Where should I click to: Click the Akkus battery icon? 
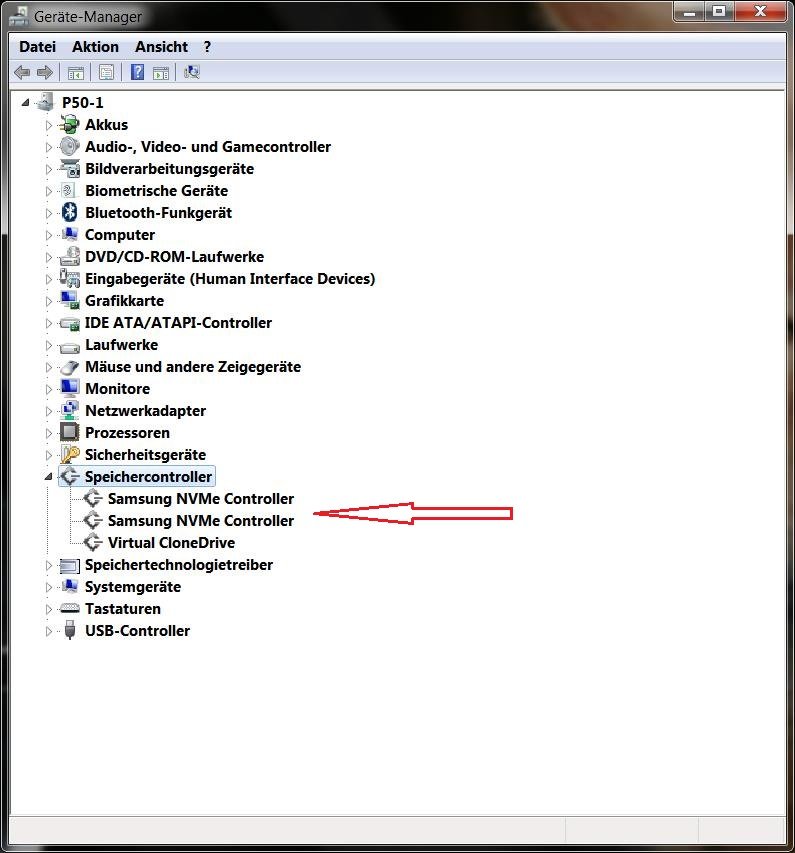click(x=69, y=125)
